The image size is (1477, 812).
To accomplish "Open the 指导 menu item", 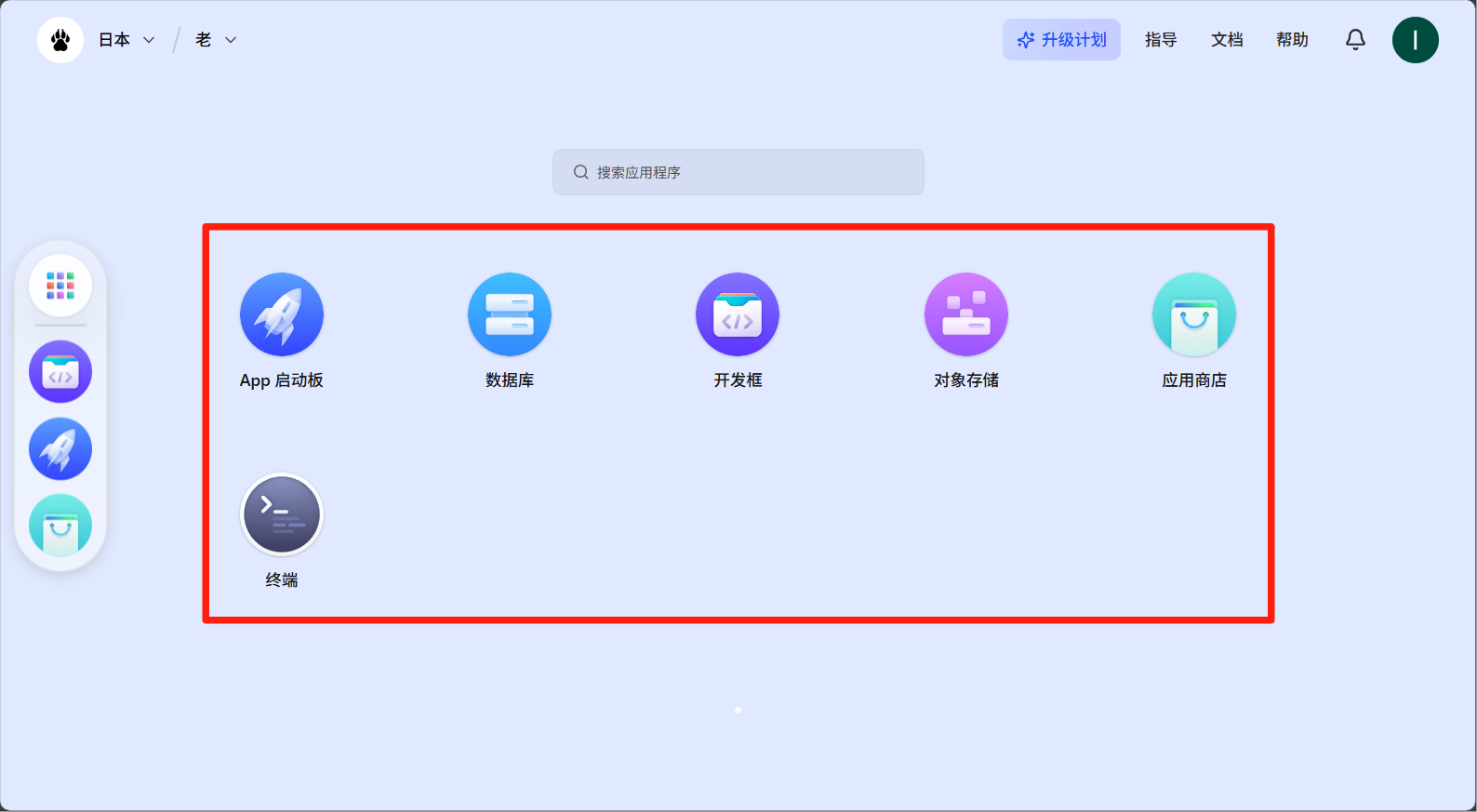I will click(1161, 40).
